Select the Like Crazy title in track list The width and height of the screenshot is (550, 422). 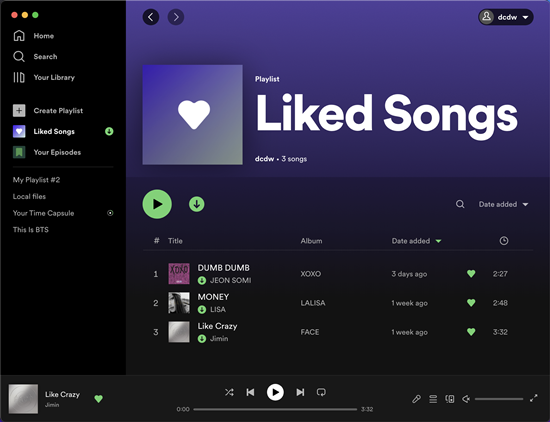(x=217, y=326)
